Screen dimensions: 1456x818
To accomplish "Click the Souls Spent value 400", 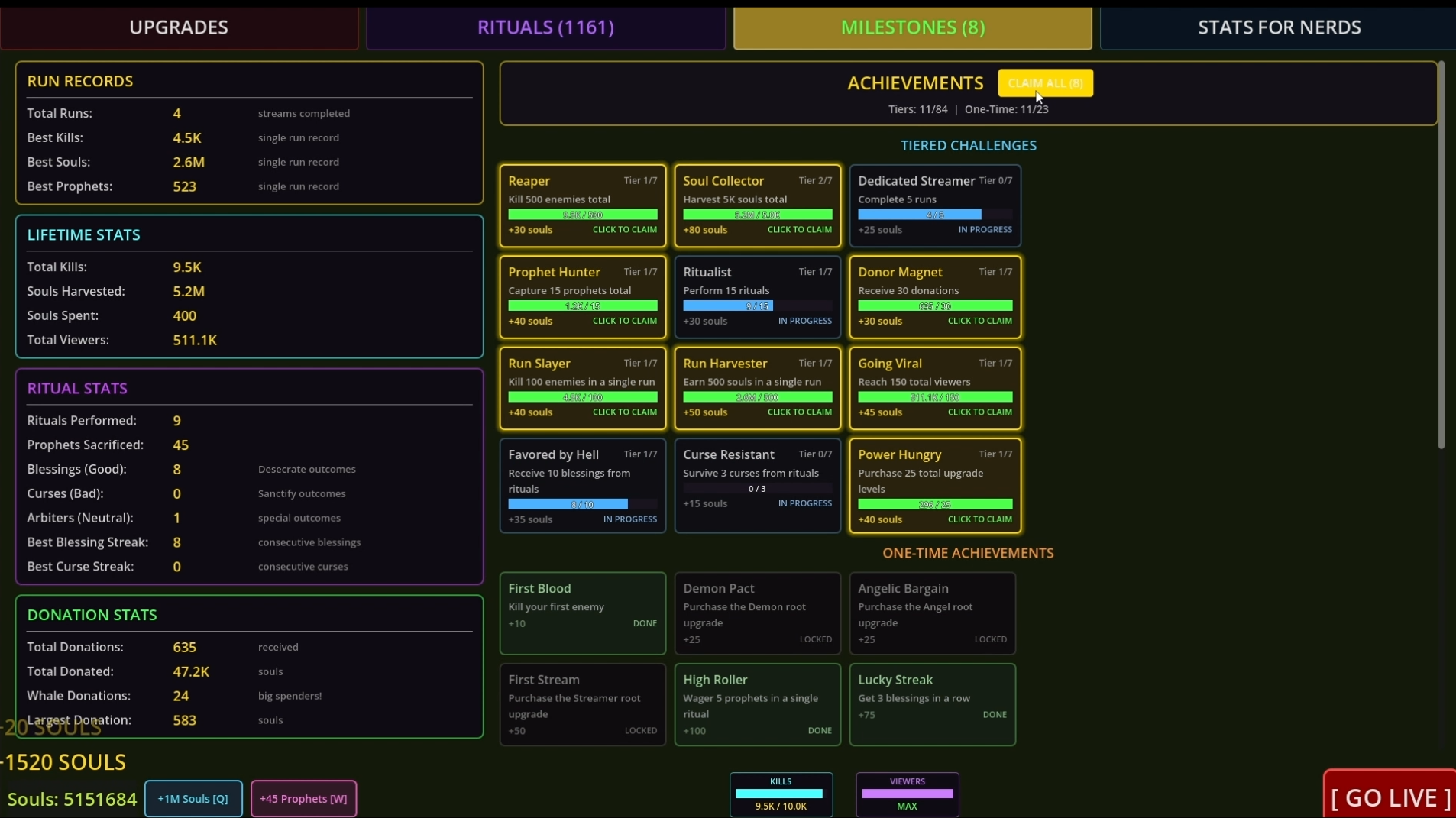I will [185, 315].
